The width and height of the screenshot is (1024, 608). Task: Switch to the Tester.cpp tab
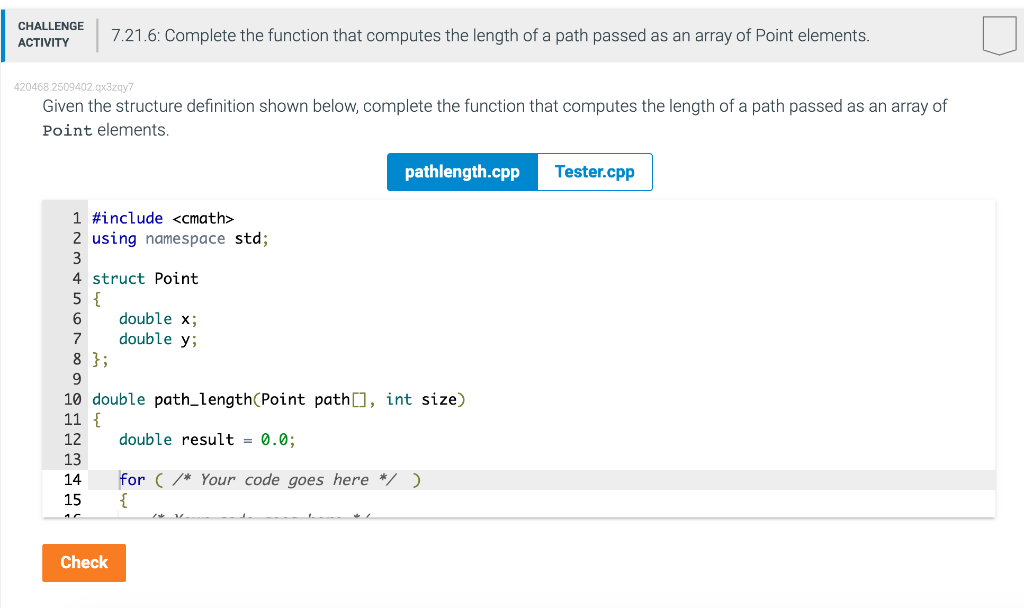pyautogui.click(x=594, y=172)
